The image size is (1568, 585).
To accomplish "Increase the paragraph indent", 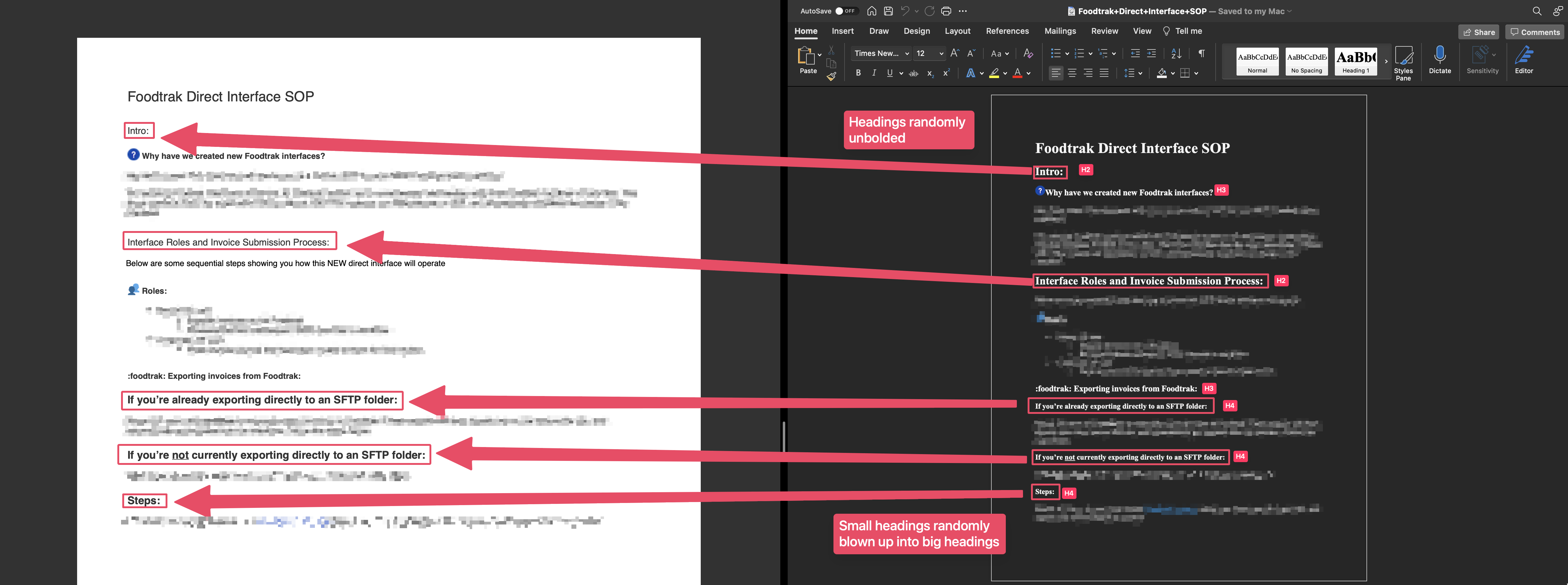I will point(1151,53).
